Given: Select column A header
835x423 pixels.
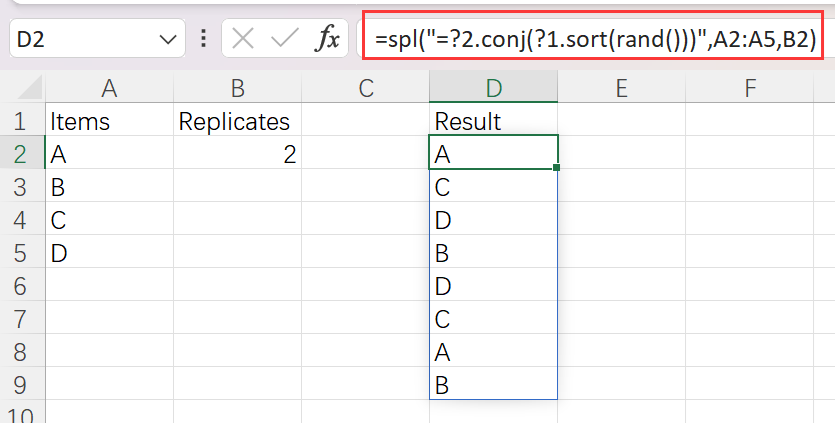Looking at the screenshot, I should 110,88.
